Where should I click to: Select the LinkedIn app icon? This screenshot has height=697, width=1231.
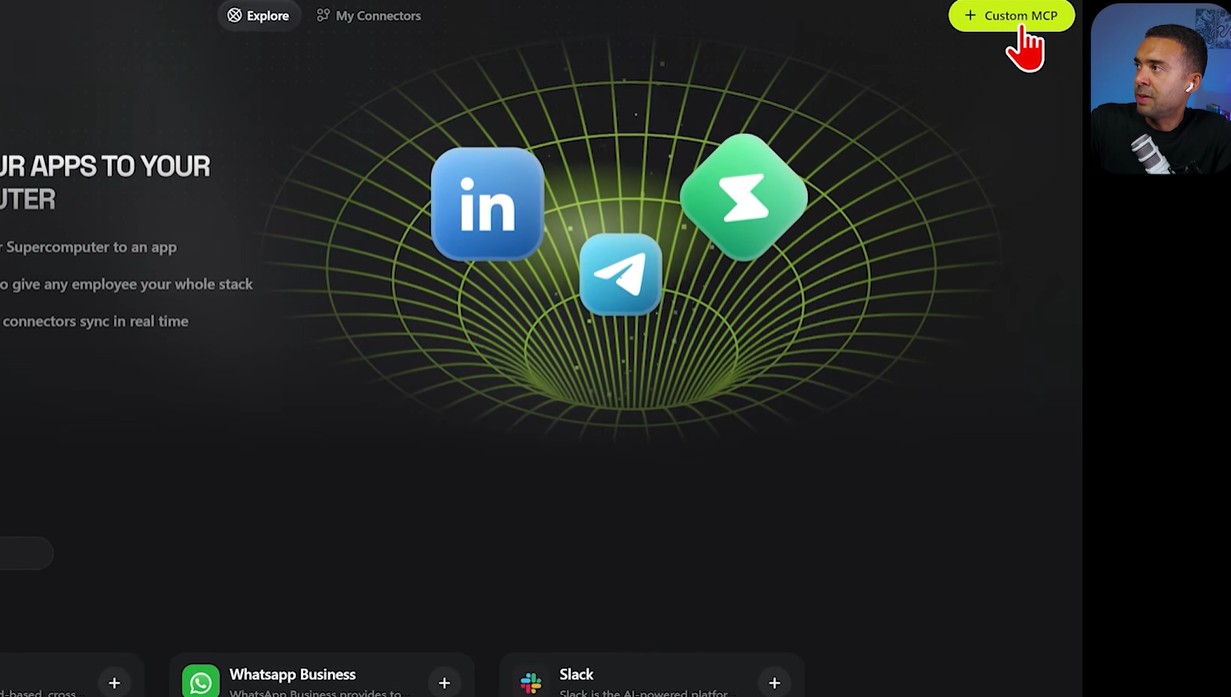tap(487, 204)
